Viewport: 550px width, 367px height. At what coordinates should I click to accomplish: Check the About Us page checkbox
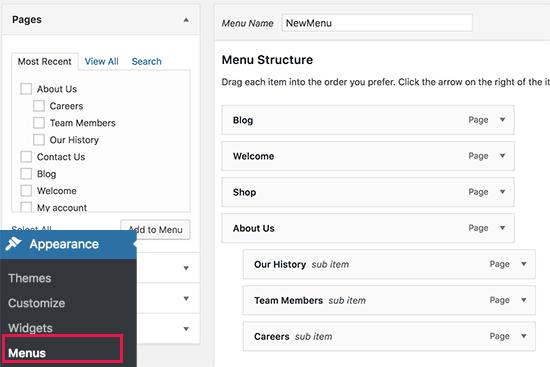26,89
